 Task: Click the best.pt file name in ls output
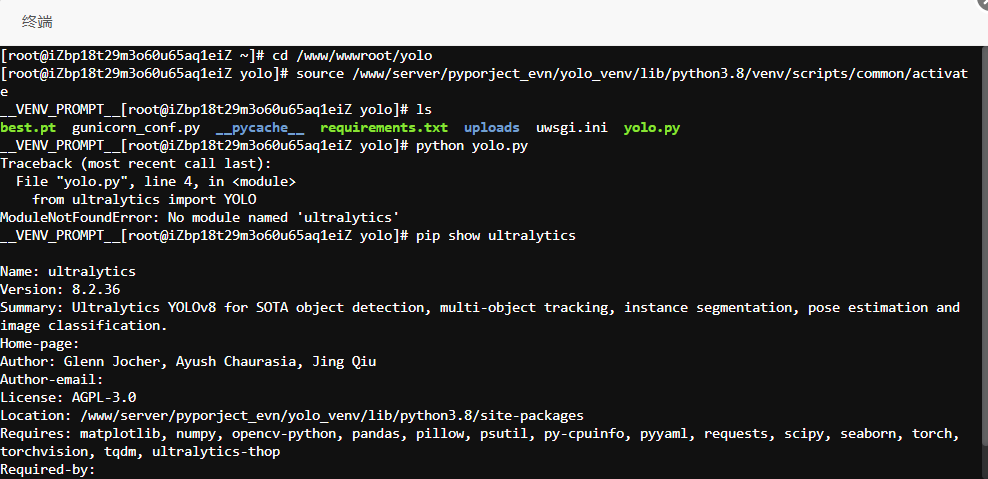point(28,128)
